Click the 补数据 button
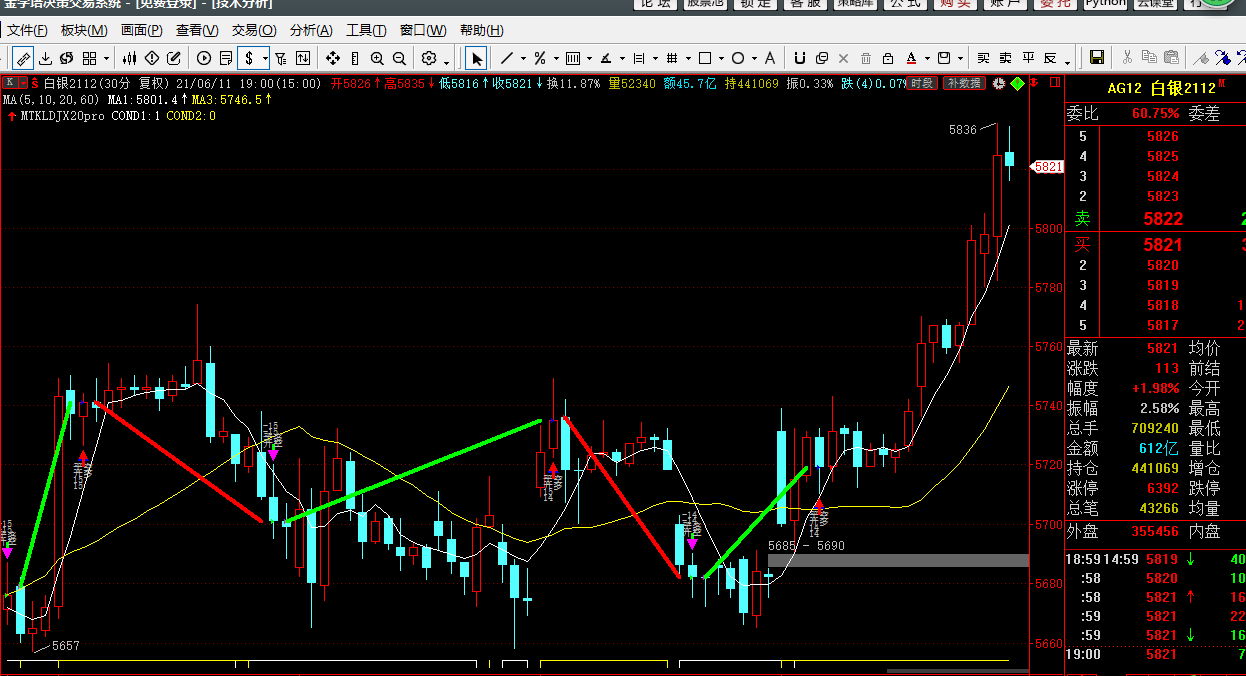The height and width of the screenshot is (676, 1246). 964,83
